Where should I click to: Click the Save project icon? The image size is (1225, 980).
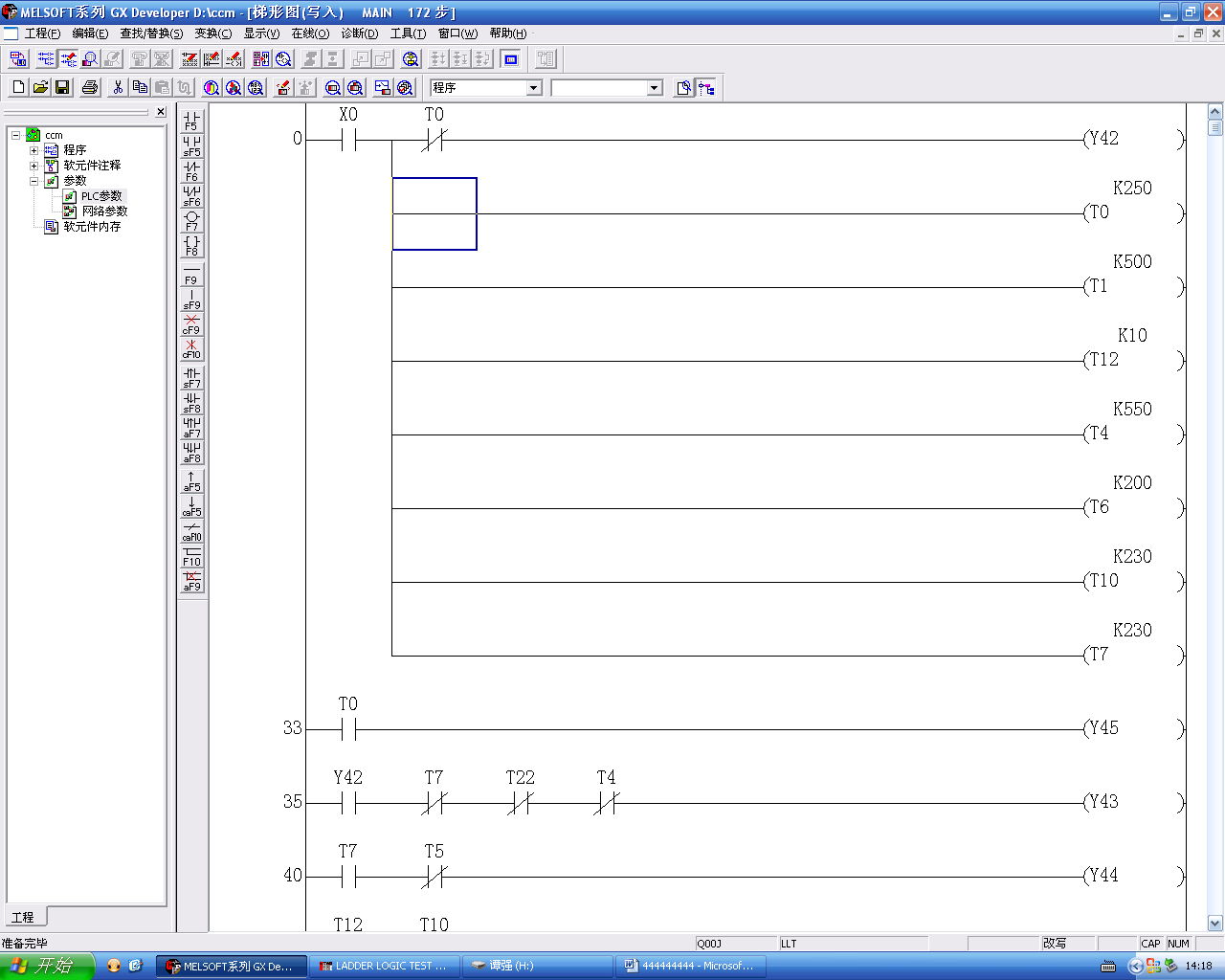click(62, 88)
